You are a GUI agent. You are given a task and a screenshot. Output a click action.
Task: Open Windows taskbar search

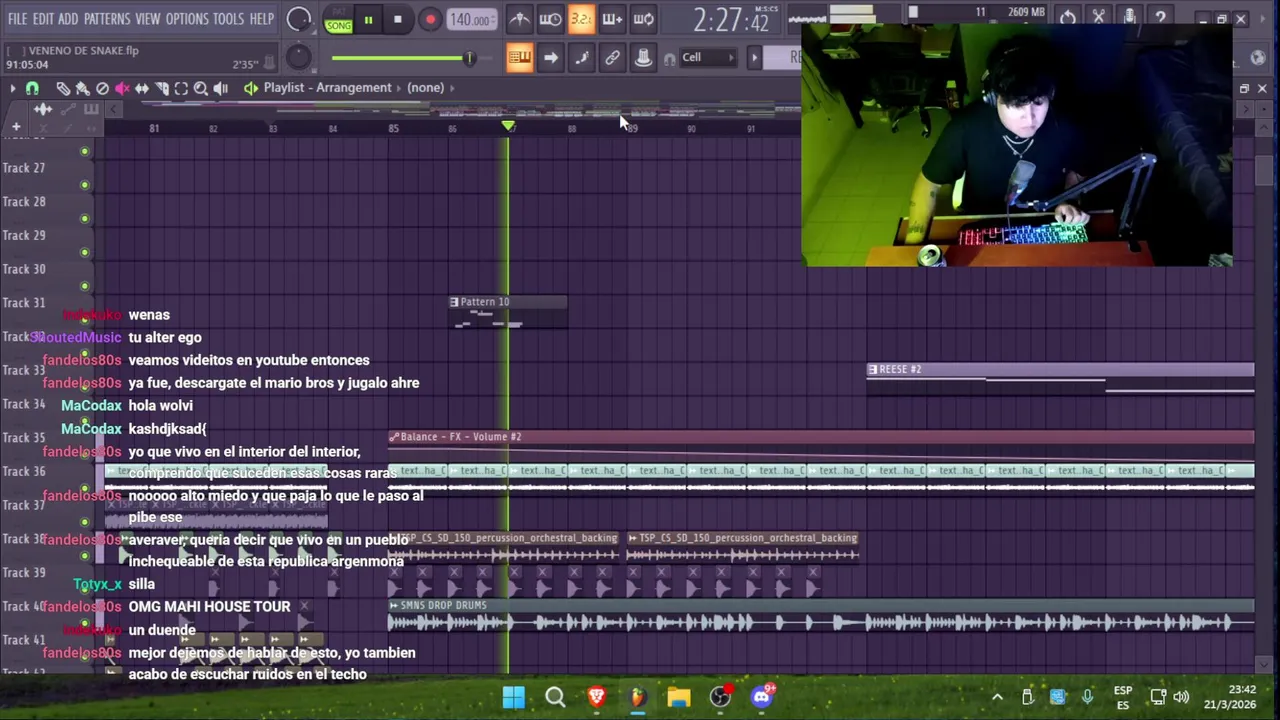click(555, 697)
